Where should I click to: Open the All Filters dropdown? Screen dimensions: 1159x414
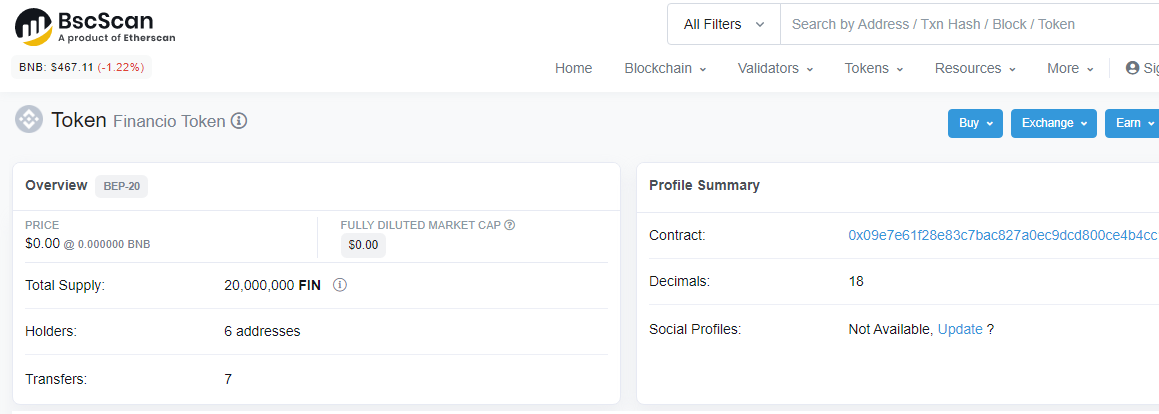pyautogui.click(x=724, y=24)
